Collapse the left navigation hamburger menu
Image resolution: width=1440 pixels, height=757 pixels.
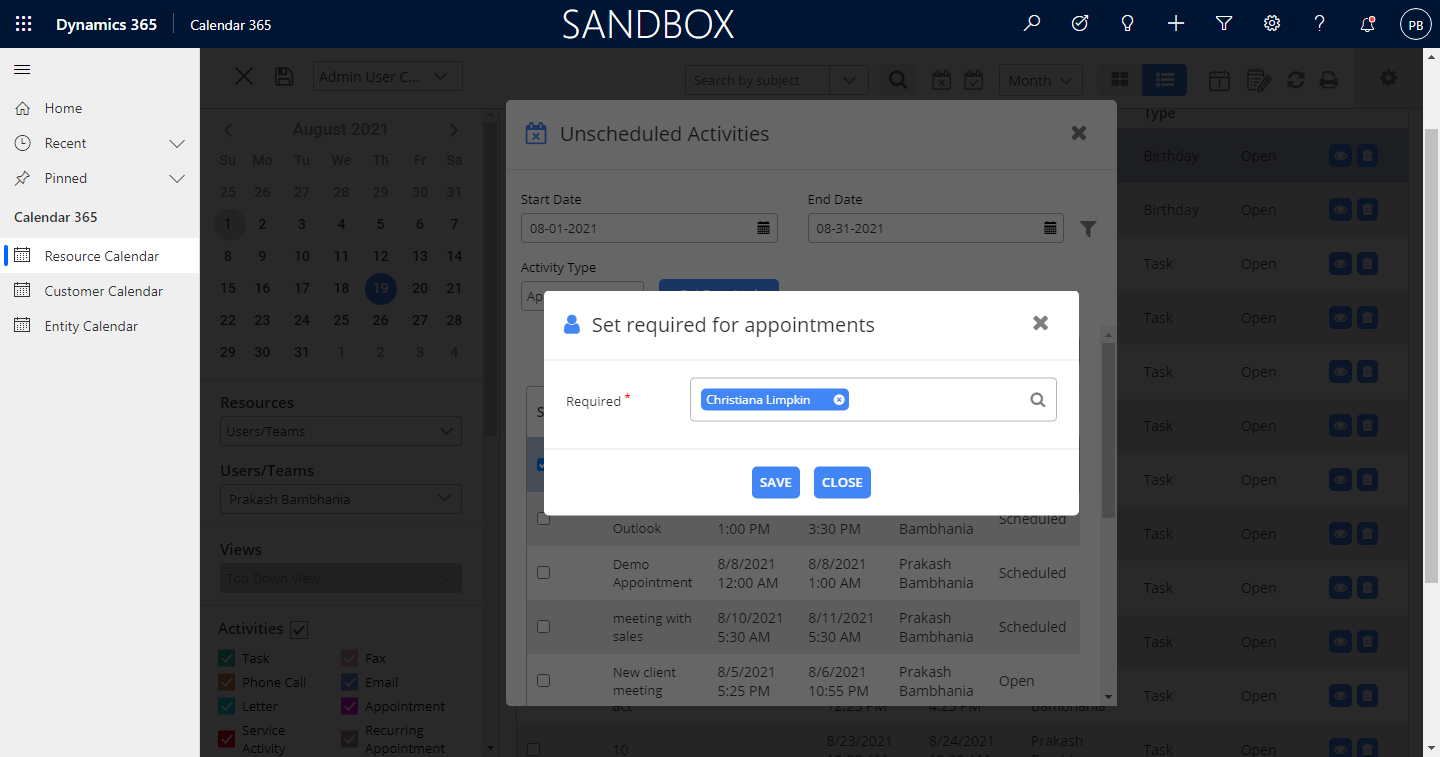click(22, 69)
